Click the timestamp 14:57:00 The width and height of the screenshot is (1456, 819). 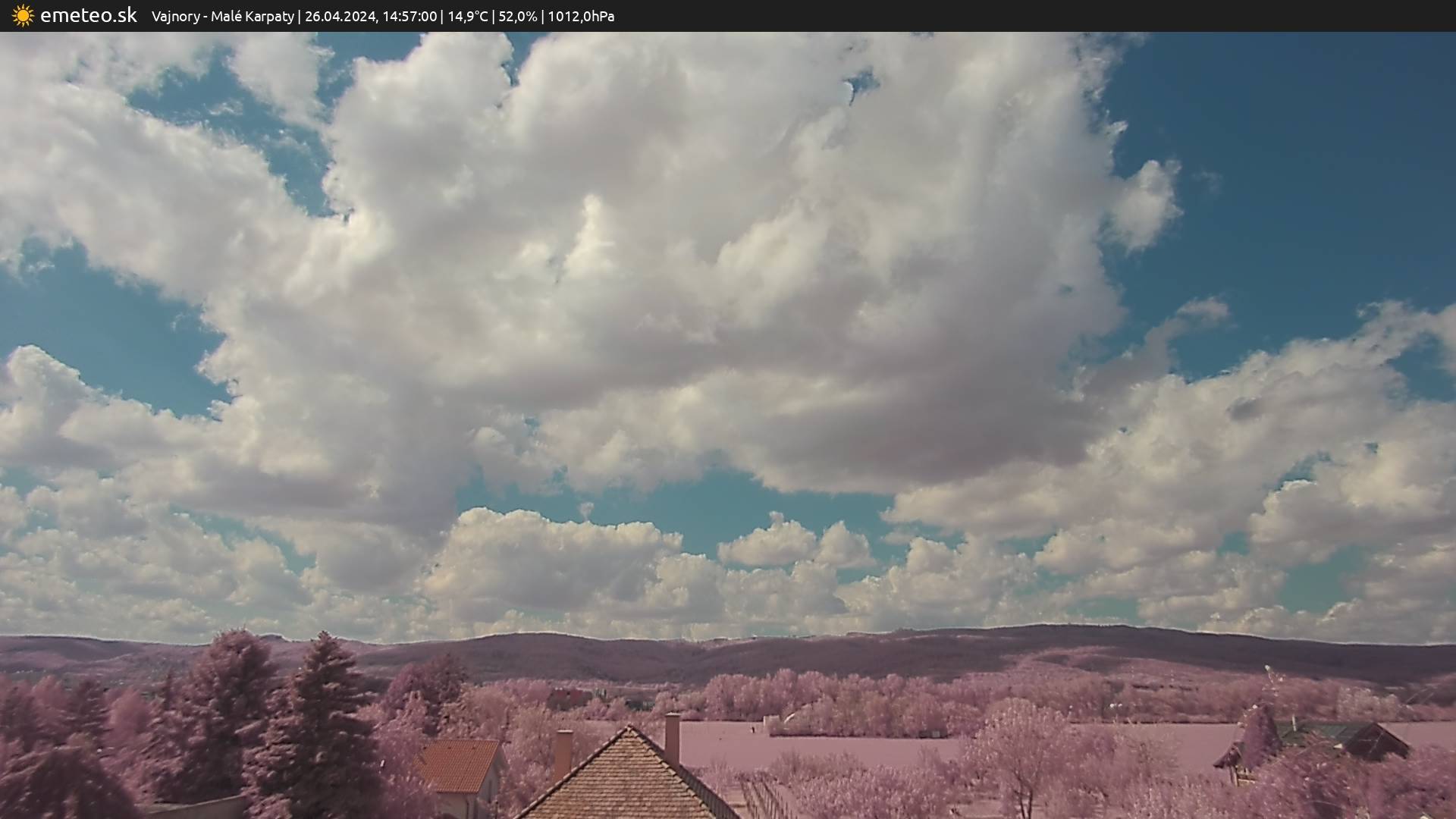click(x=409, y=16)
